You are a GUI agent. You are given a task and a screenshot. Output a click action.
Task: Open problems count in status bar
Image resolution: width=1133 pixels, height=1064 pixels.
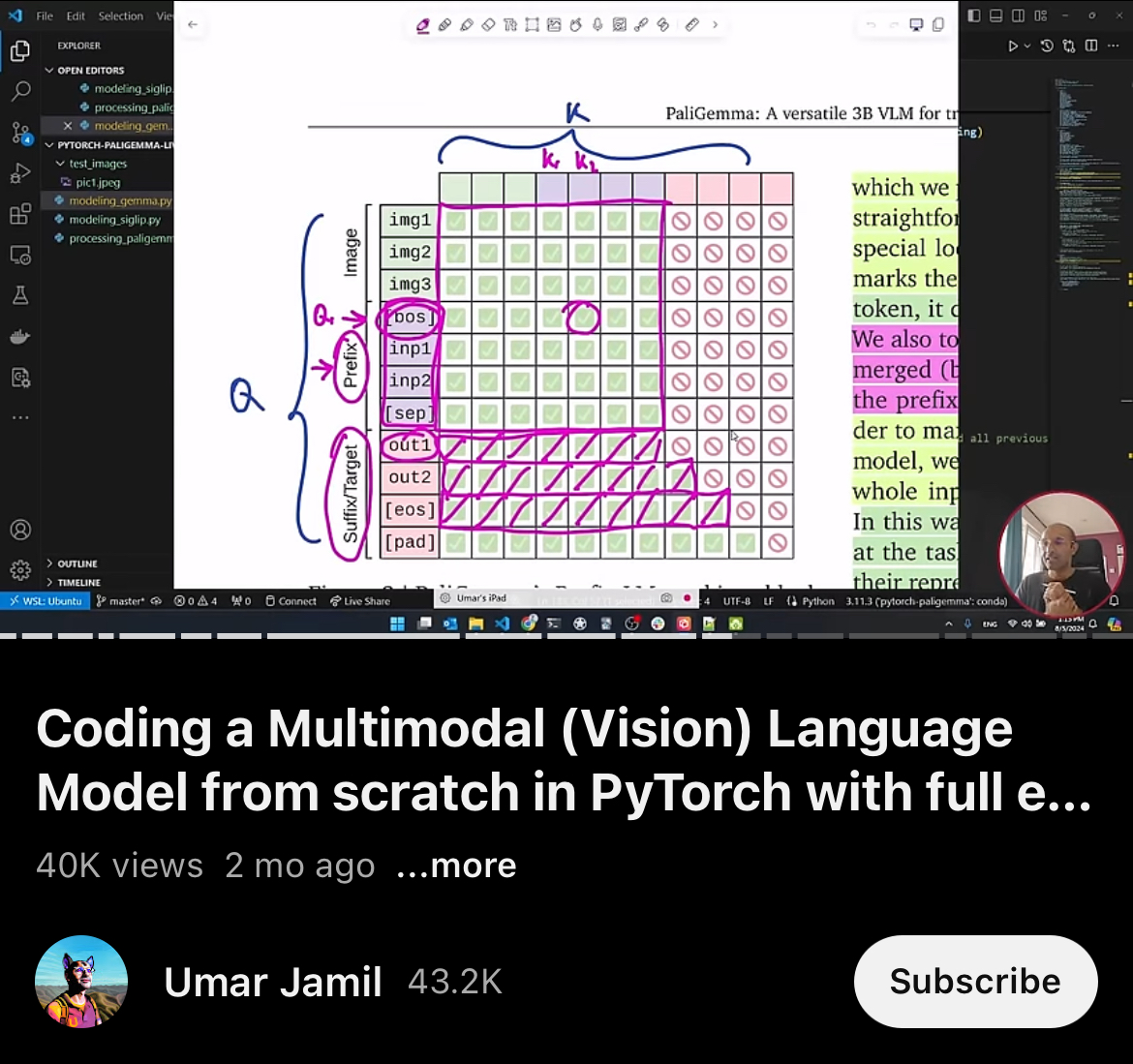pos(195,601)
